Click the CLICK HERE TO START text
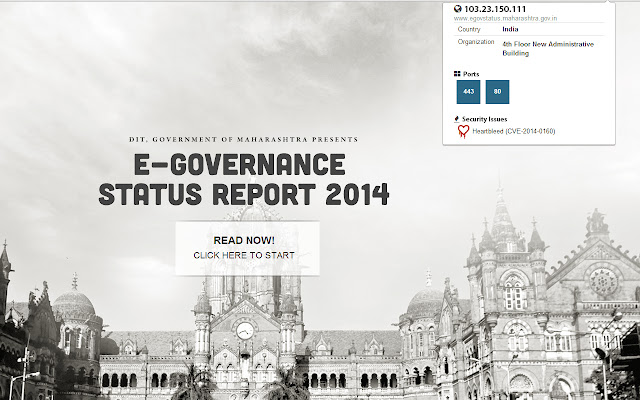The height and width of the screenshot is (400, 640). tap(244, 256)
